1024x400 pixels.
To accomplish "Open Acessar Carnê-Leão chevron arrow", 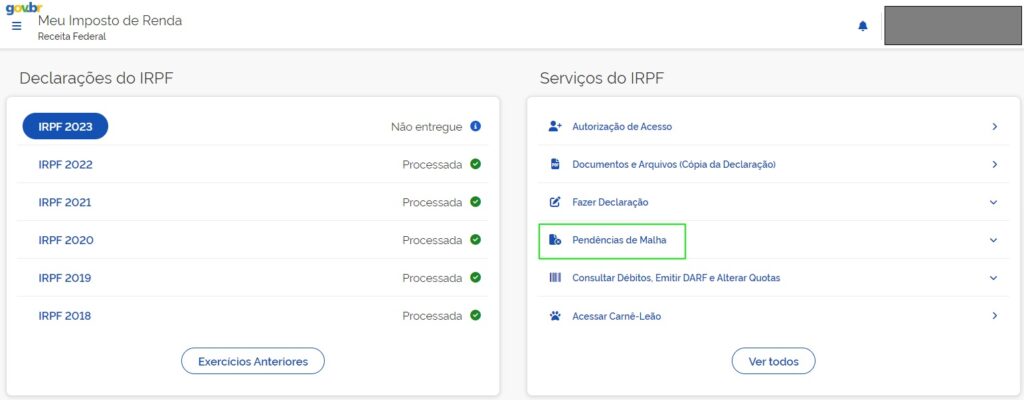I will 994,316.
